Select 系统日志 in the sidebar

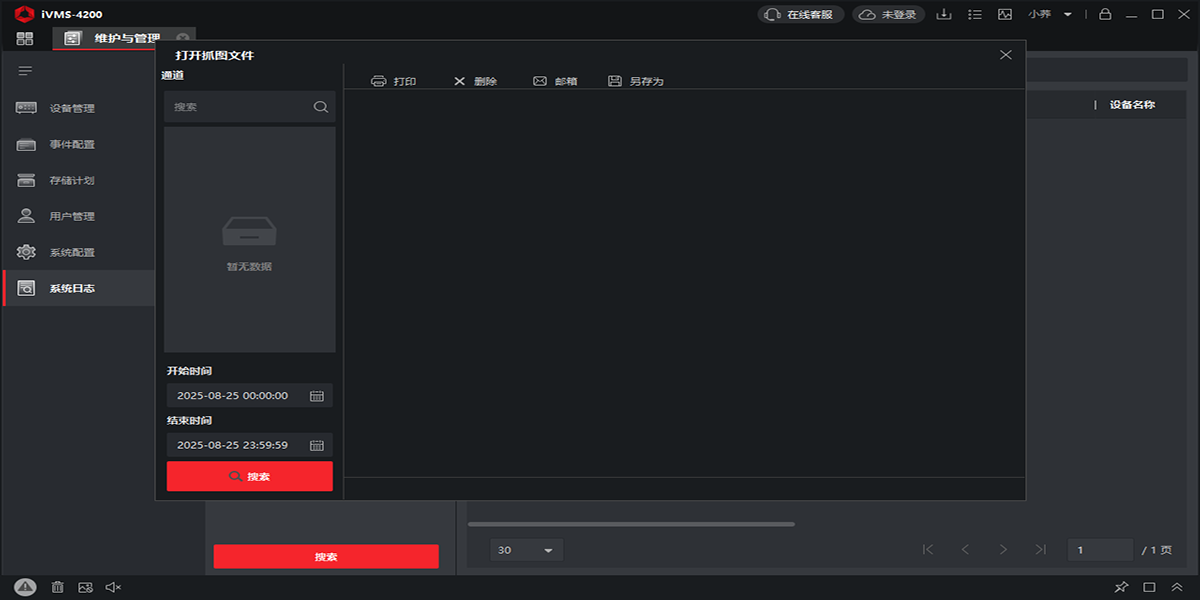click(78, 288)
